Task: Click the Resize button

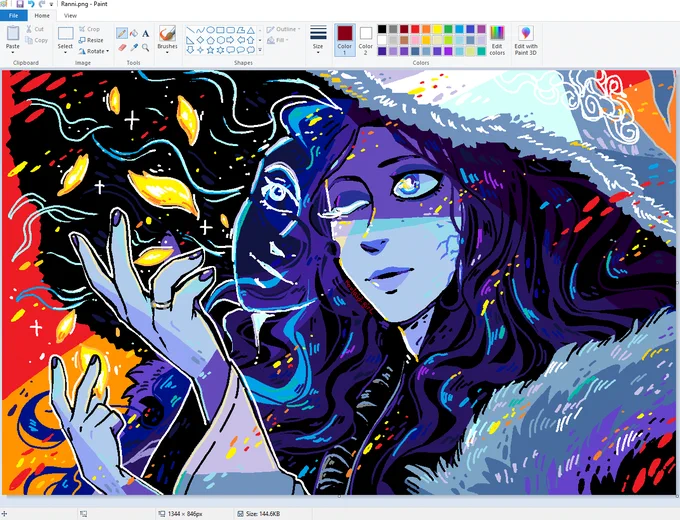Action: [x=91, y=40]
